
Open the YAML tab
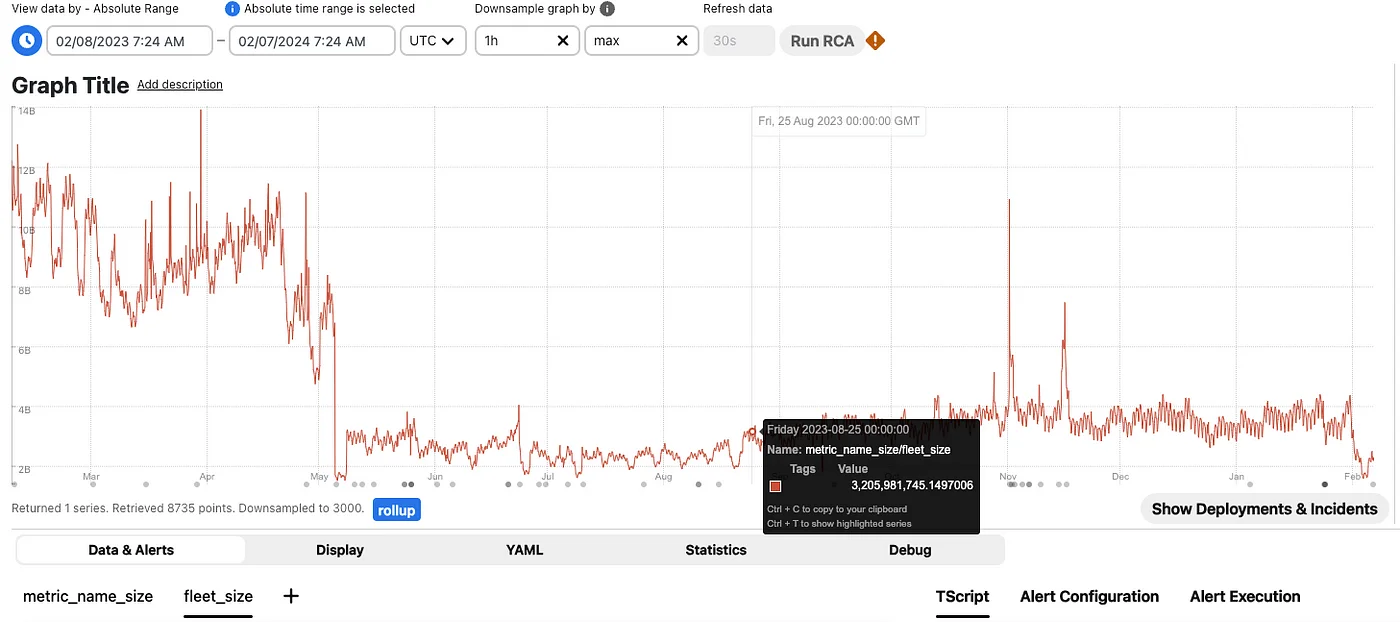point(524,550)
